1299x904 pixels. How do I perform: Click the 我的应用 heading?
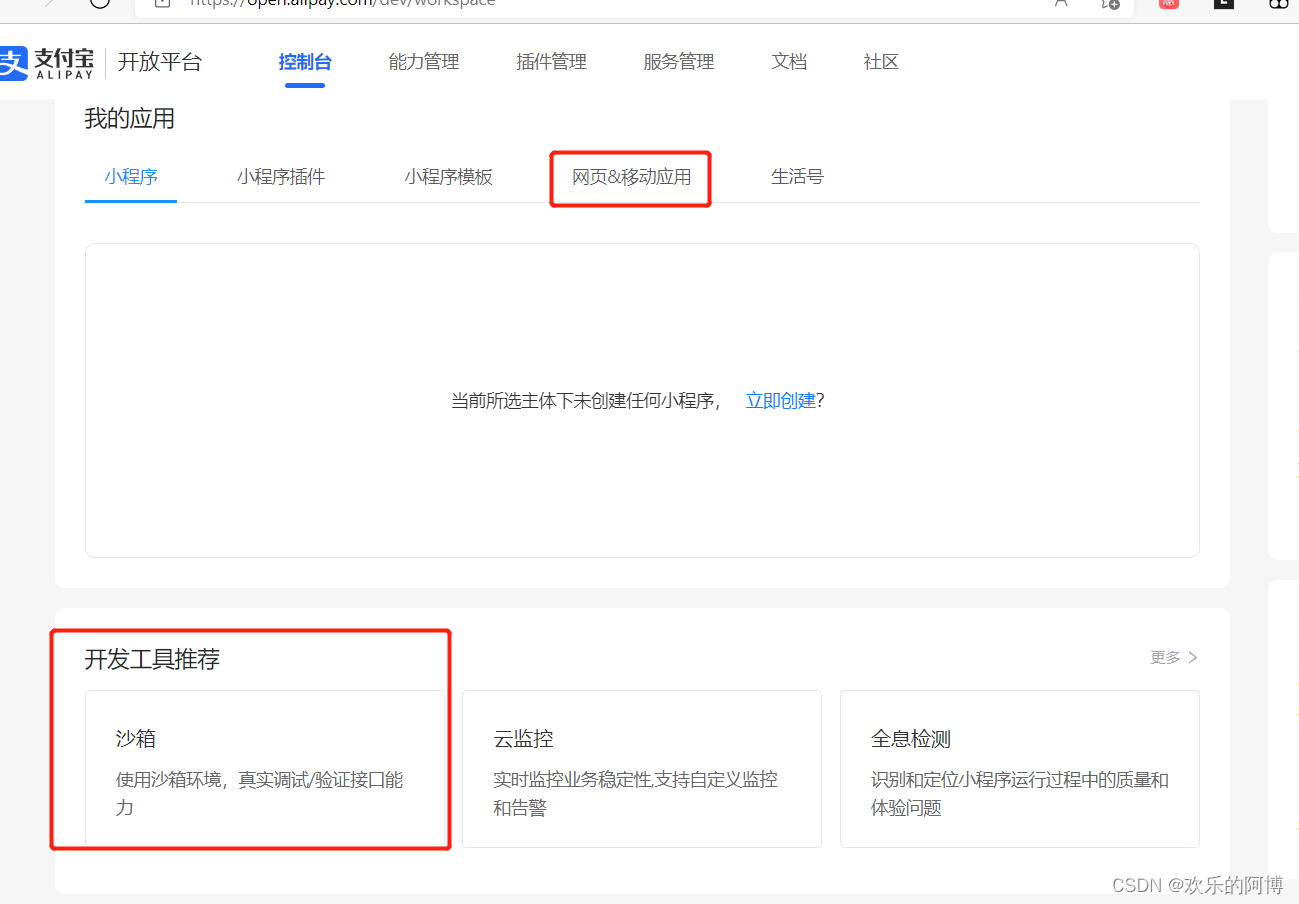tap(130, 119)
